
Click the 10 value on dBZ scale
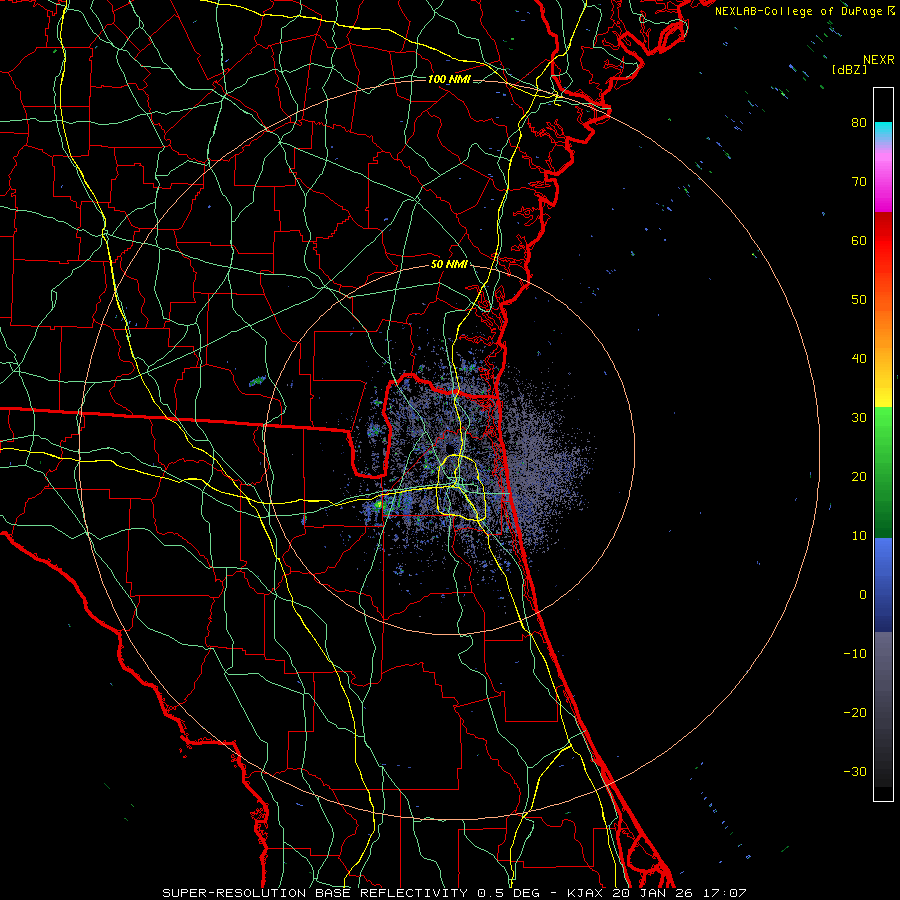[x=859, y=536]
